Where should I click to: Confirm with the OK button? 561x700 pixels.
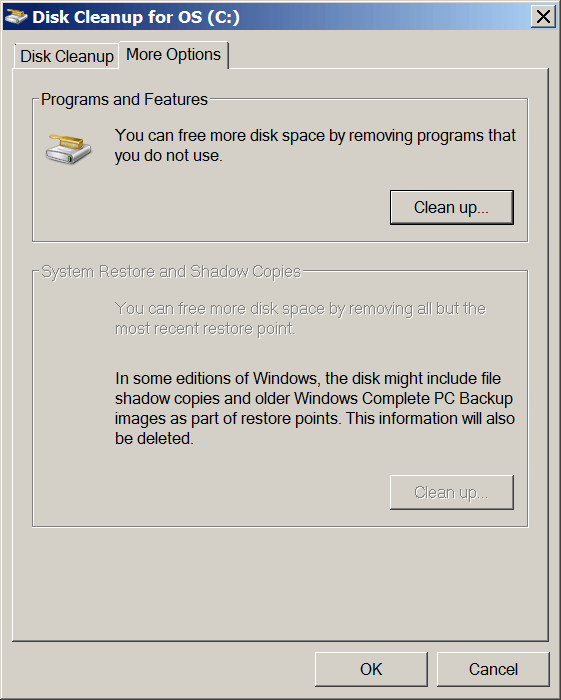tap(371, 669)
